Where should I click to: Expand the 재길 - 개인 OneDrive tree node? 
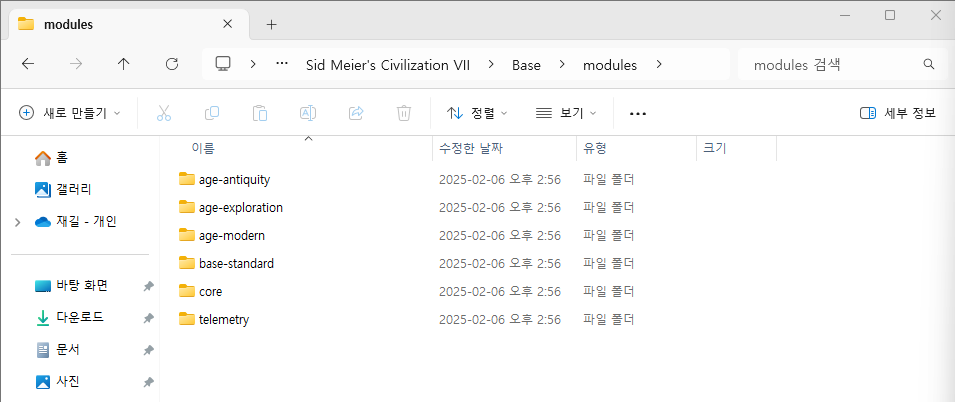pyautogui.click(x=17, y=222)
